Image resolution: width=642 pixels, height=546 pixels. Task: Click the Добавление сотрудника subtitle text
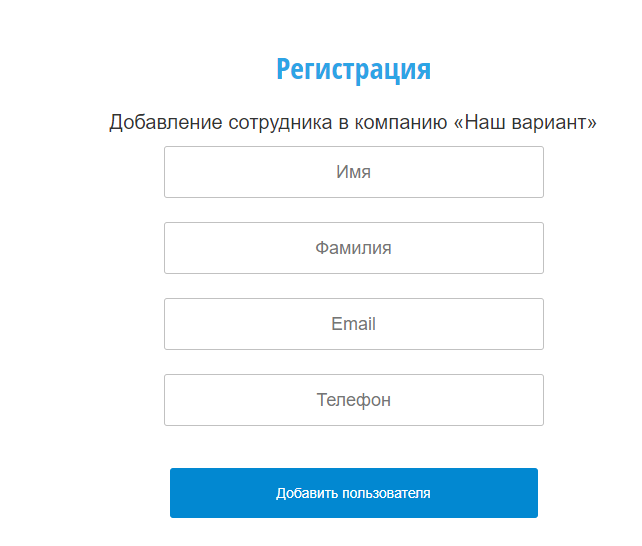point(280,123)
